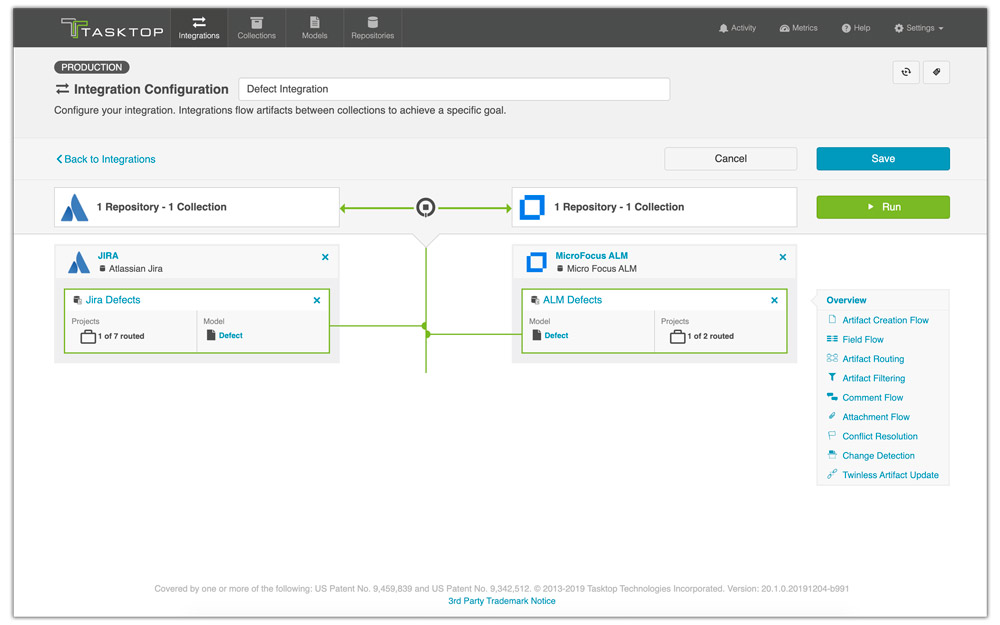Click the Tasktop logo
The height and width of the screenshot is (625, 1000).
pyautogui.click(x=112, y=29)
